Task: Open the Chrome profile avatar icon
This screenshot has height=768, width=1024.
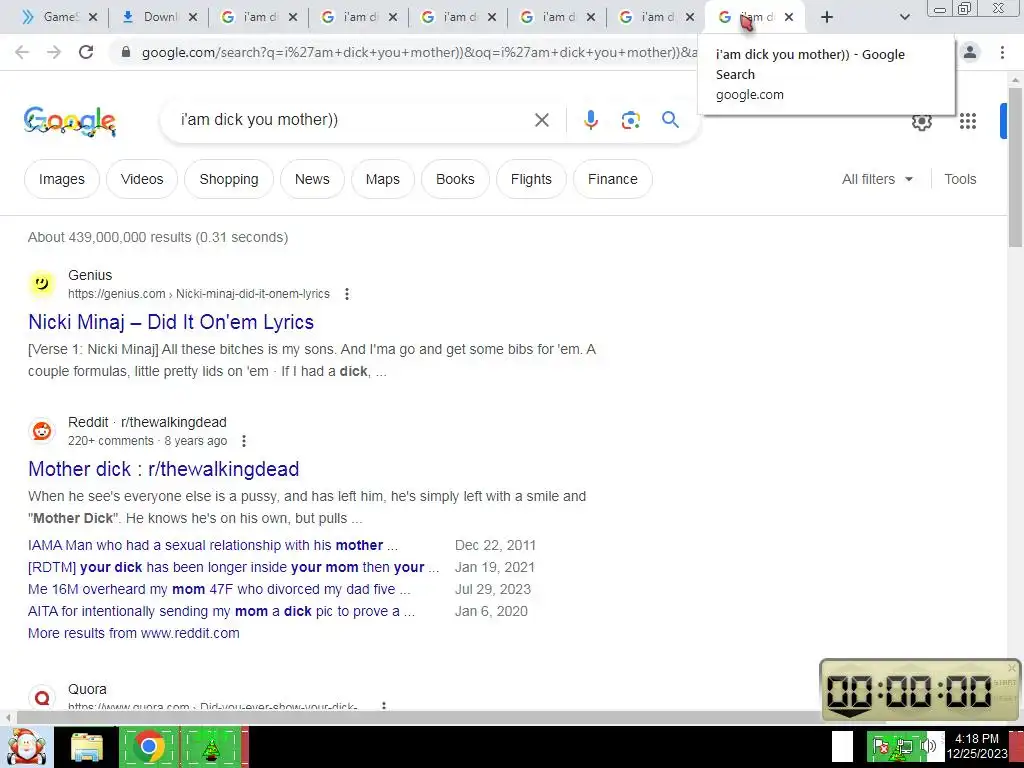Action: click(x=970, y=52)
